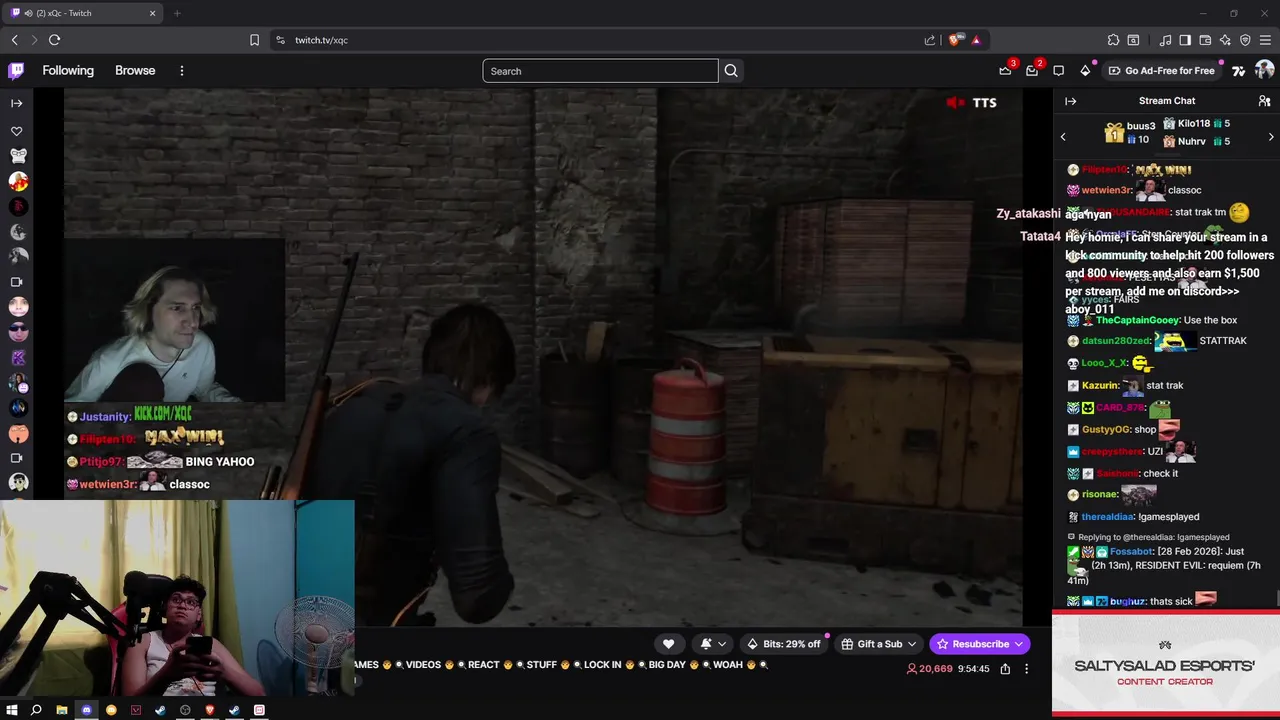Screen dimensions: 1280x720
Task: Click username Kazurin in chat
Action: click(1100, 385)
